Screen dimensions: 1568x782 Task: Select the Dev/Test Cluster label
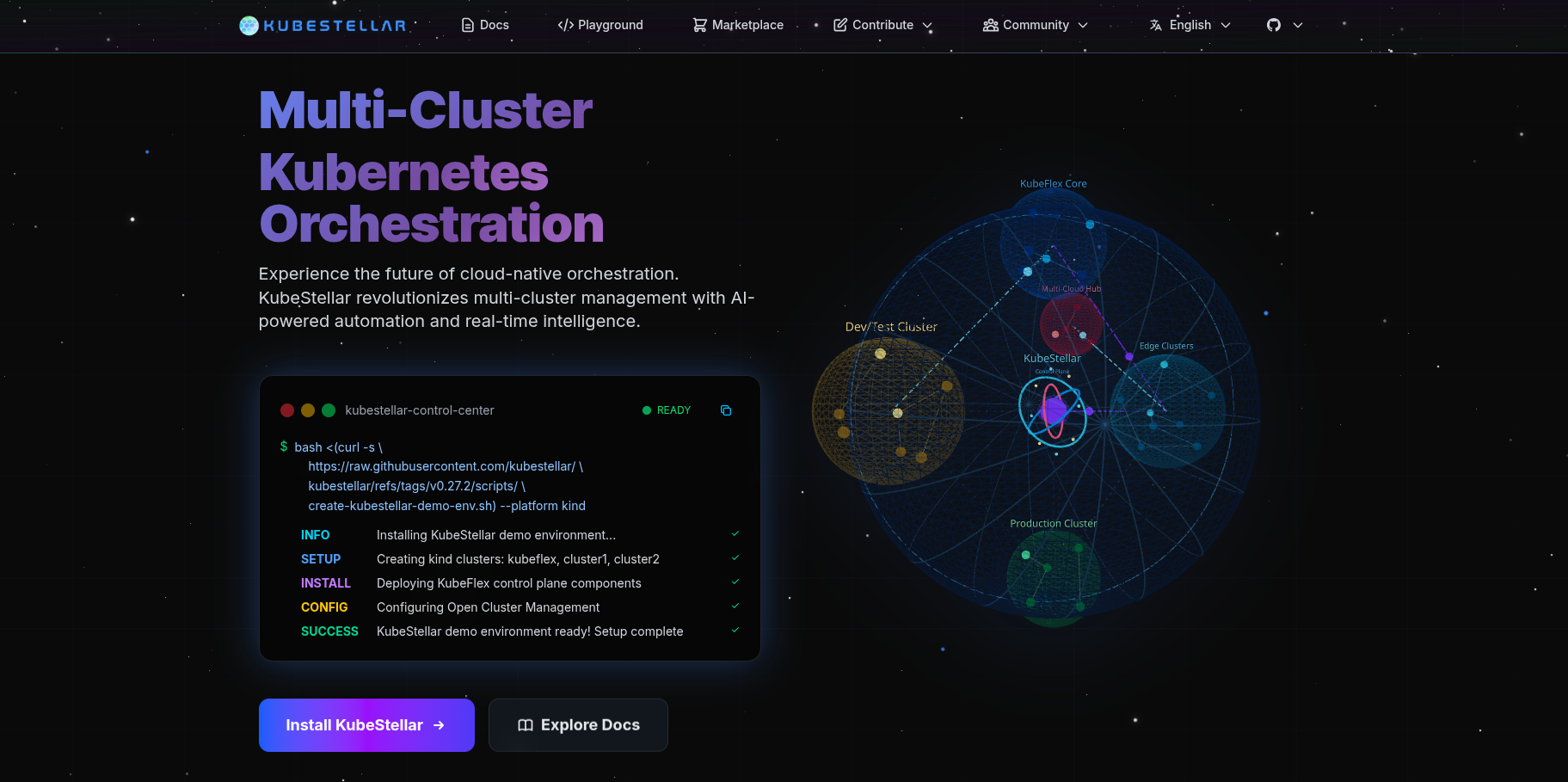point(891,327)
